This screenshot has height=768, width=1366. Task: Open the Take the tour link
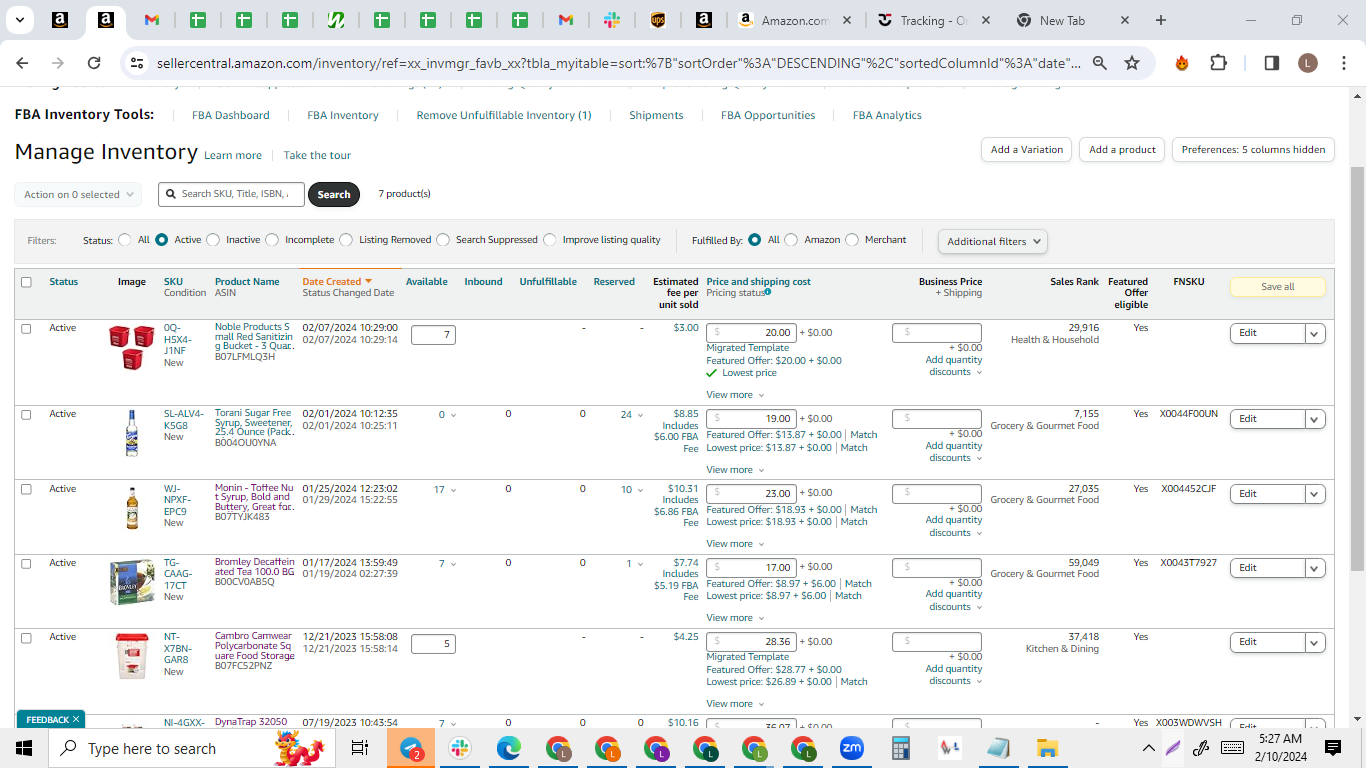tap(317, 156)
